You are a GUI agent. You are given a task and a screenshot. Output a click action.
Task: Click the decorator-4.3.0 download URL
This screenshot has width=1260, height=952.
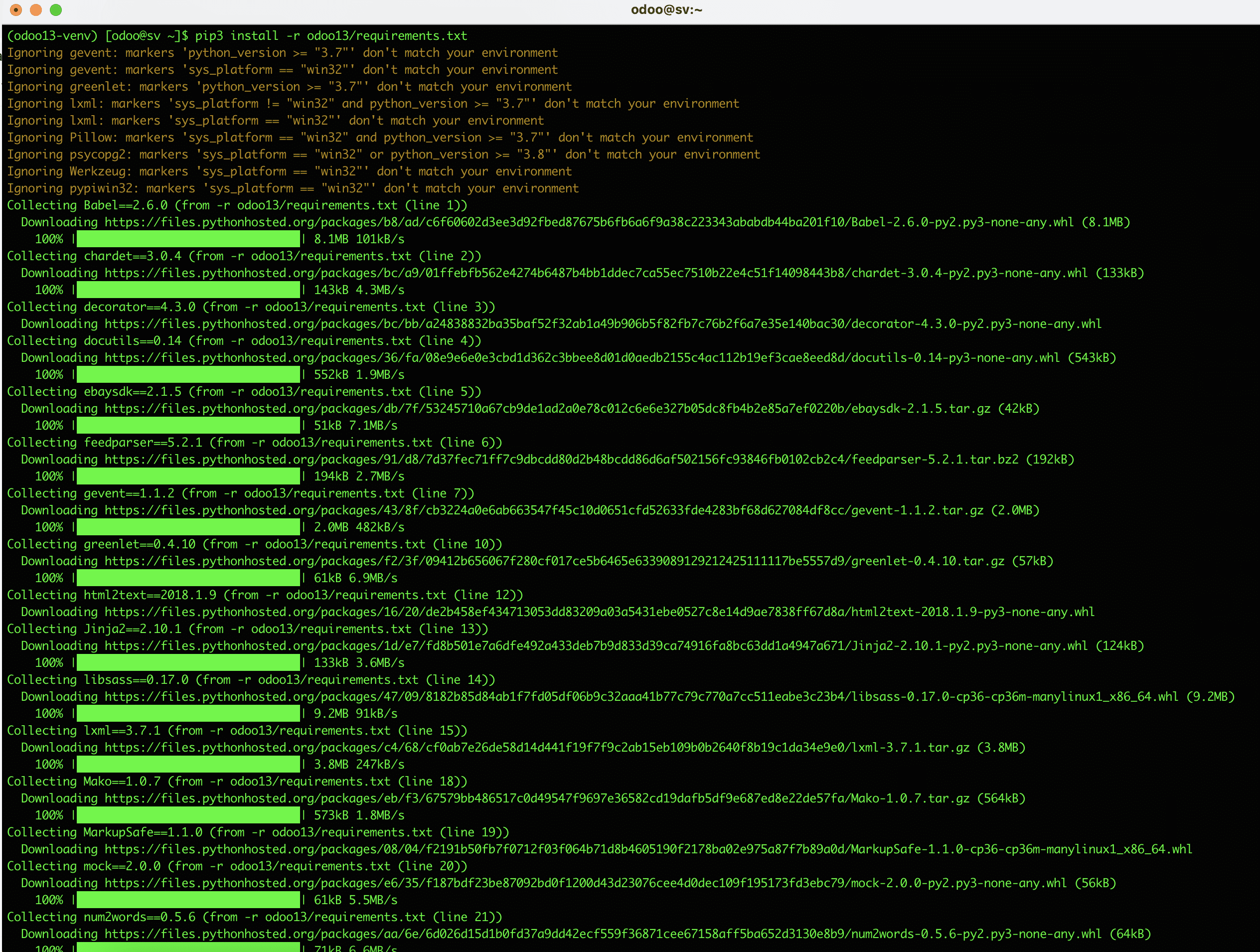pos(602,323)
